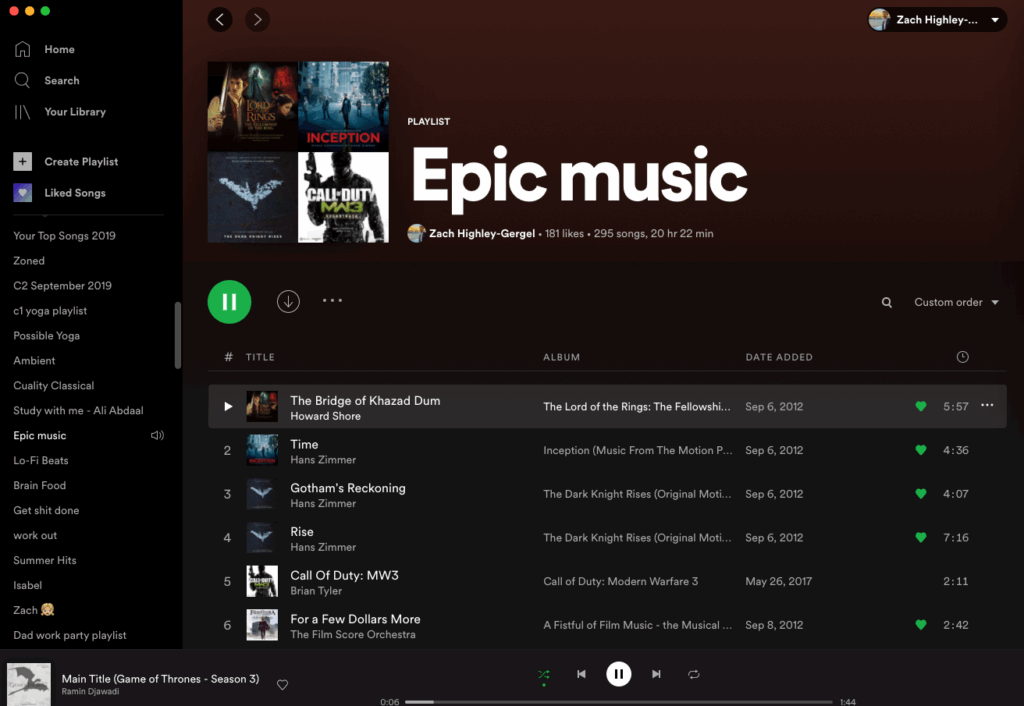Open the Lo-Fi Beats playlist
Screen dimensions: 1024x706
coord(40,460)
